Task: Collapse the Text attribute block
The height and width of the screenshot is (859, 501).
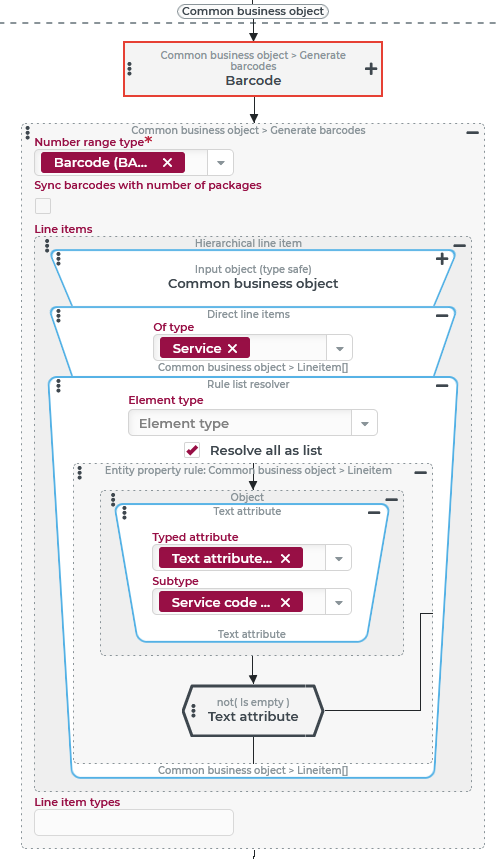Action: 374,513
